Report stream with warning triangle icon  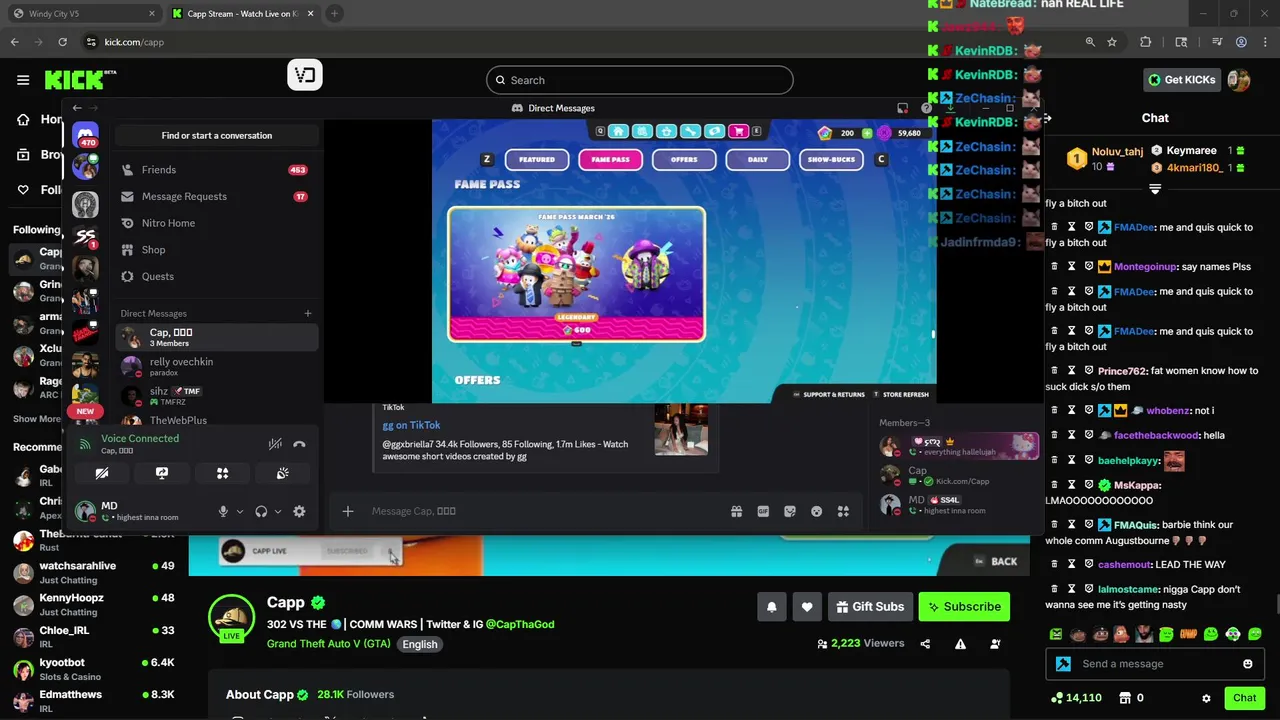[x=960, y=644]
